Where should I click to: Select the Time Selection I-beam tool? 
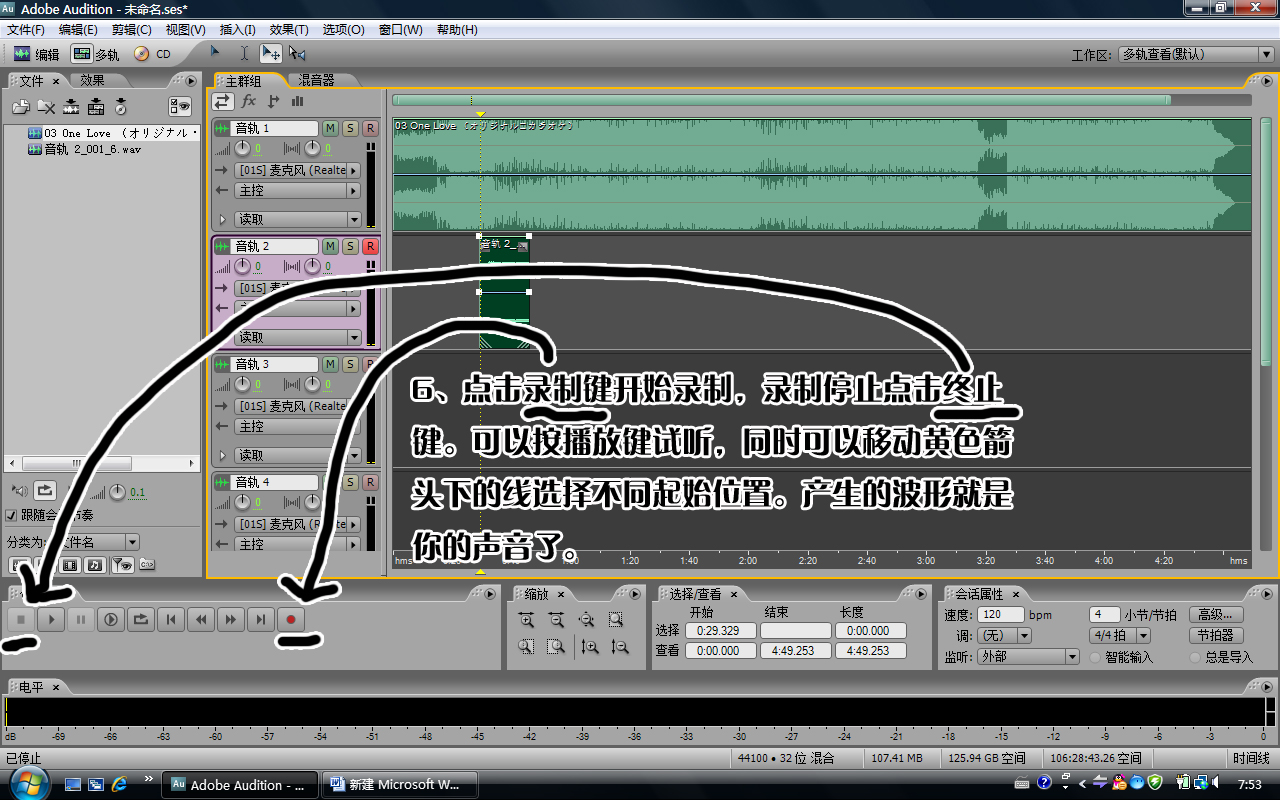click(244, 54)
